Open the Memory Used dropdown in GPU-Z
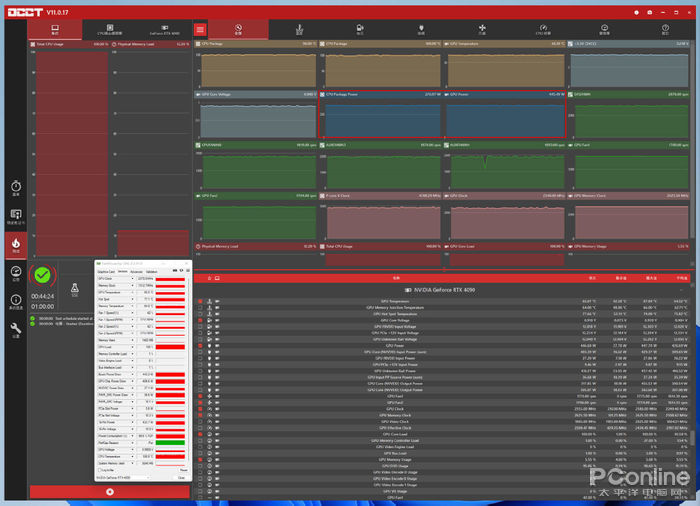The width and height of the screenshot is (700, 506). (x=132, y=340)
